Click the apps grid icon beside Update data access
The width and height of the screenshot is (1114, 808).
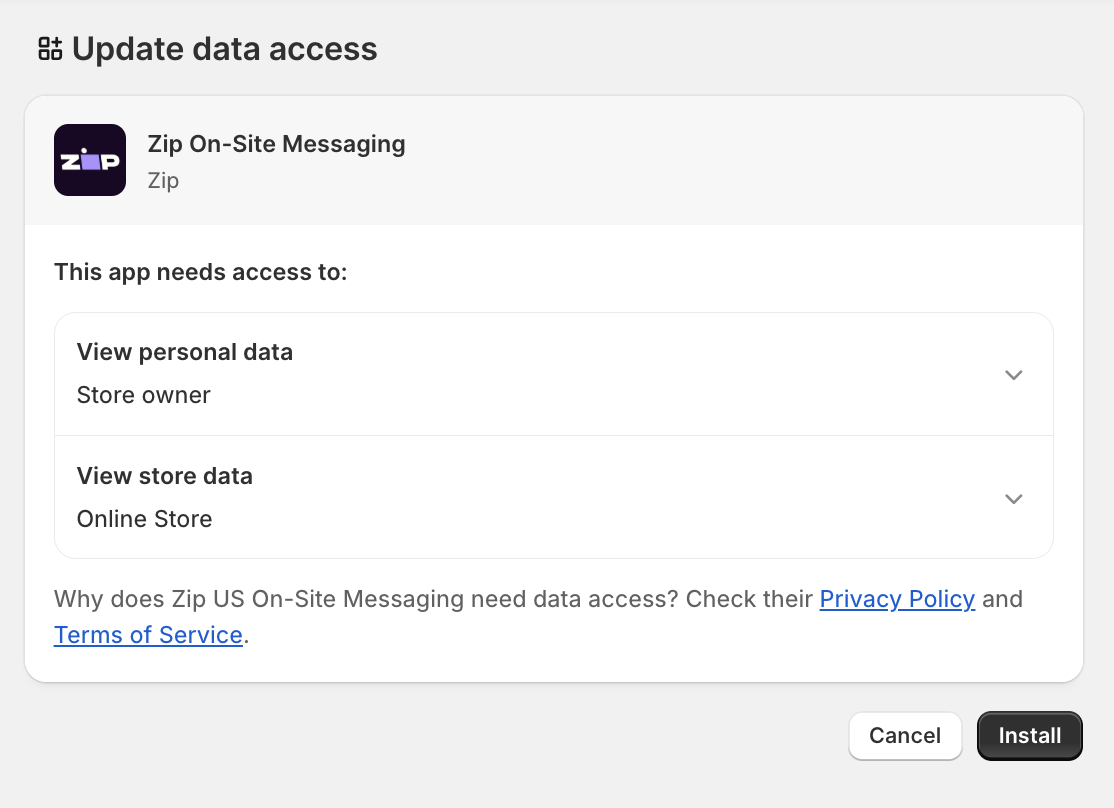coord(50,49)
